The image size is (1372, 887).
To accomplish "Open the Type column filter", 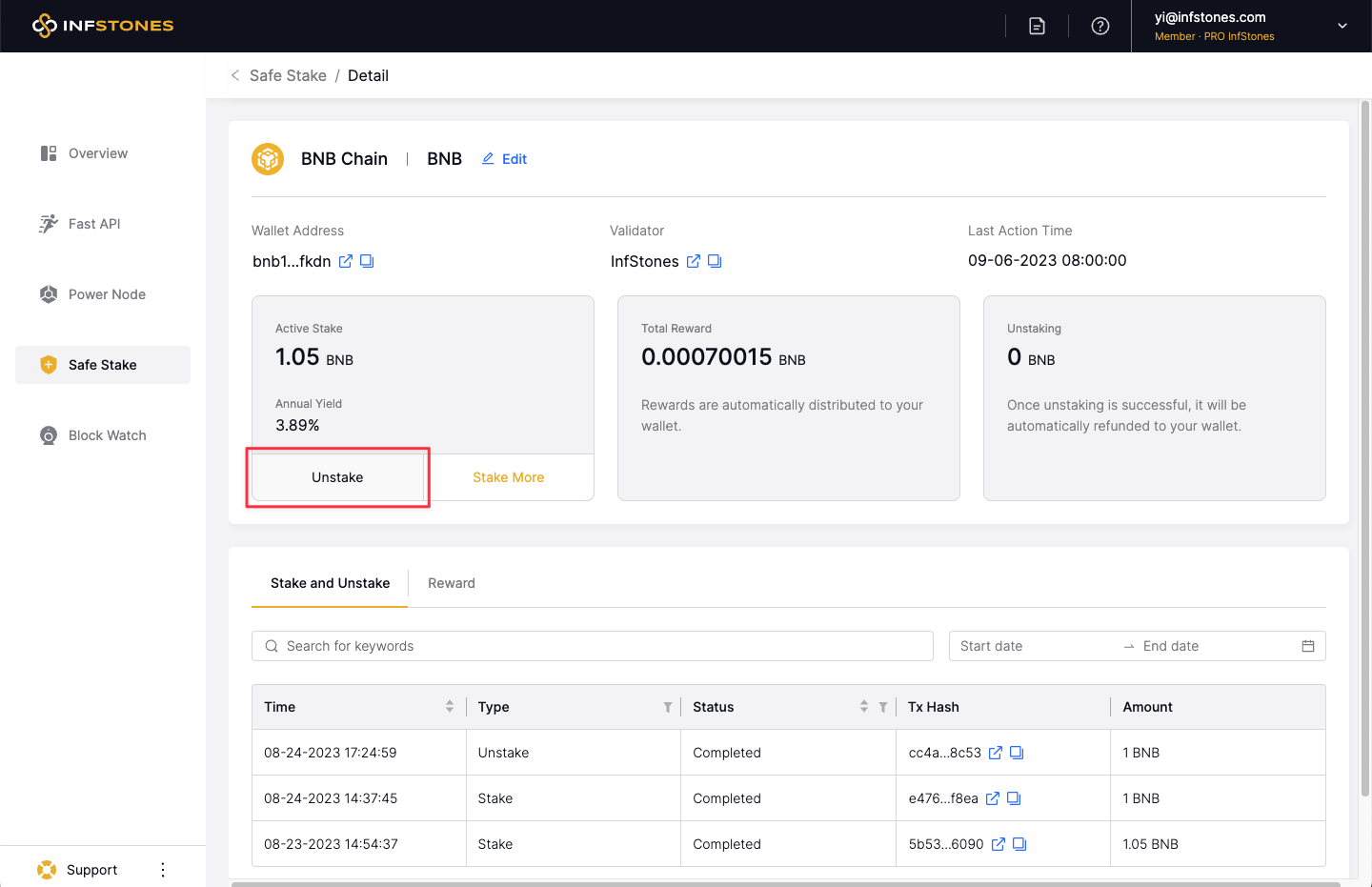I will tap(668, 707).
